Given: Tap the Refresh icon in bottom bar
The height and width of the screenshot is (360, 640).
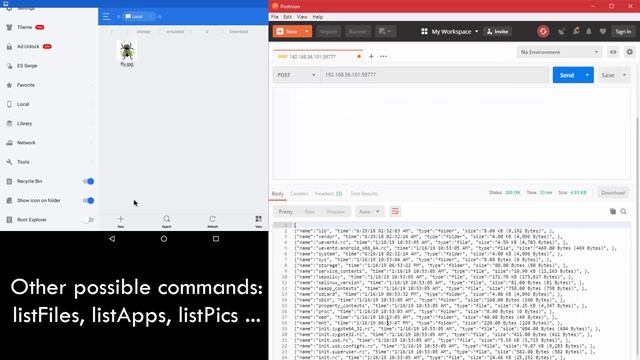Looking at the screenshot, I should 213,220.
